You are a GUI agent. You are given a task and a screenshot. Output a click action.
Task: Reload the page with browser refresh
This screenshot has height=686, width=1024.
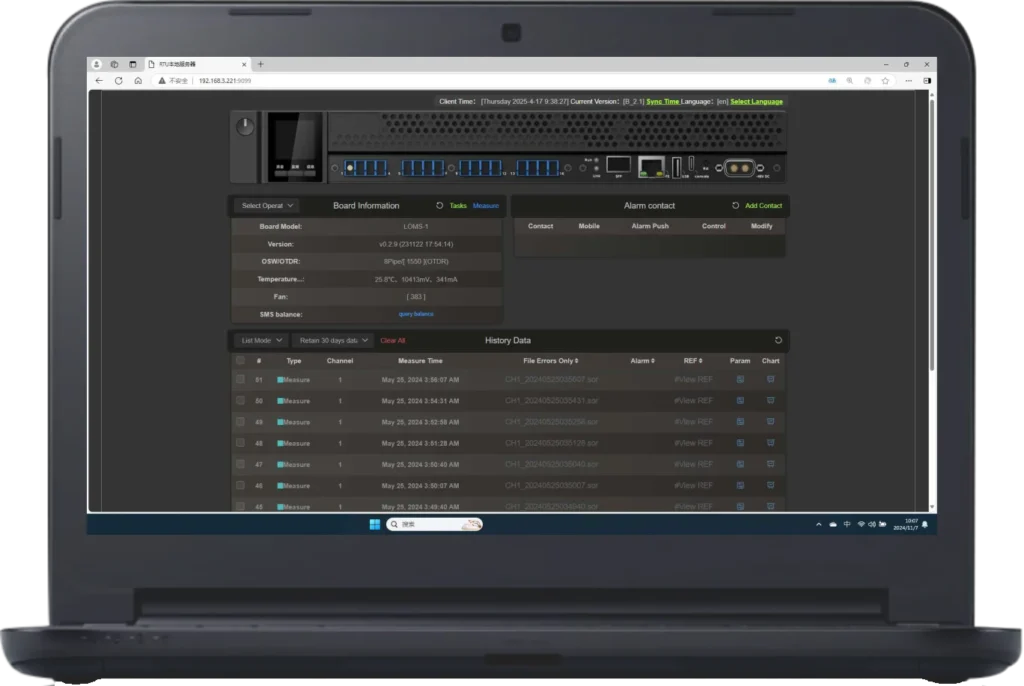[x=118, y=81]
